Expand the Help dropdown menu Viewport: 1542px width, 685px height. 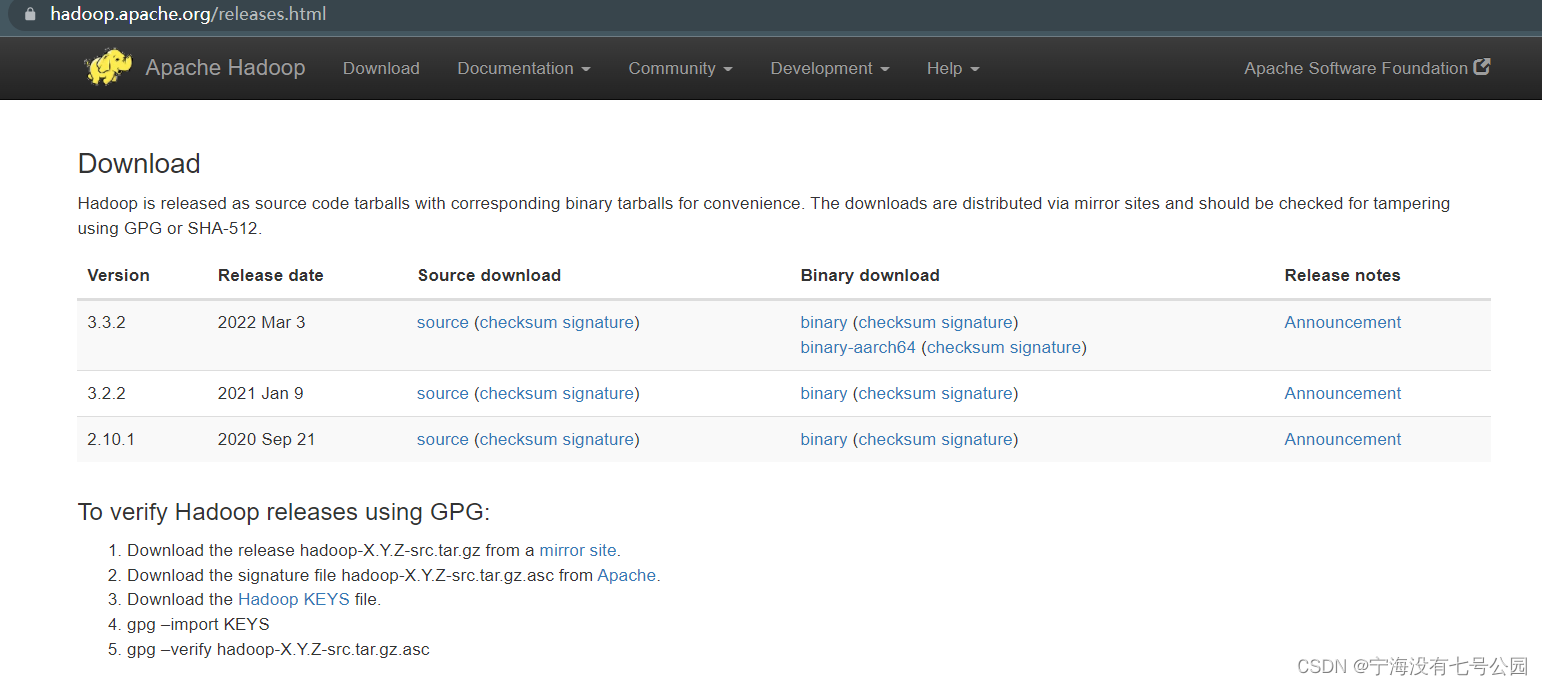(952, 68)
